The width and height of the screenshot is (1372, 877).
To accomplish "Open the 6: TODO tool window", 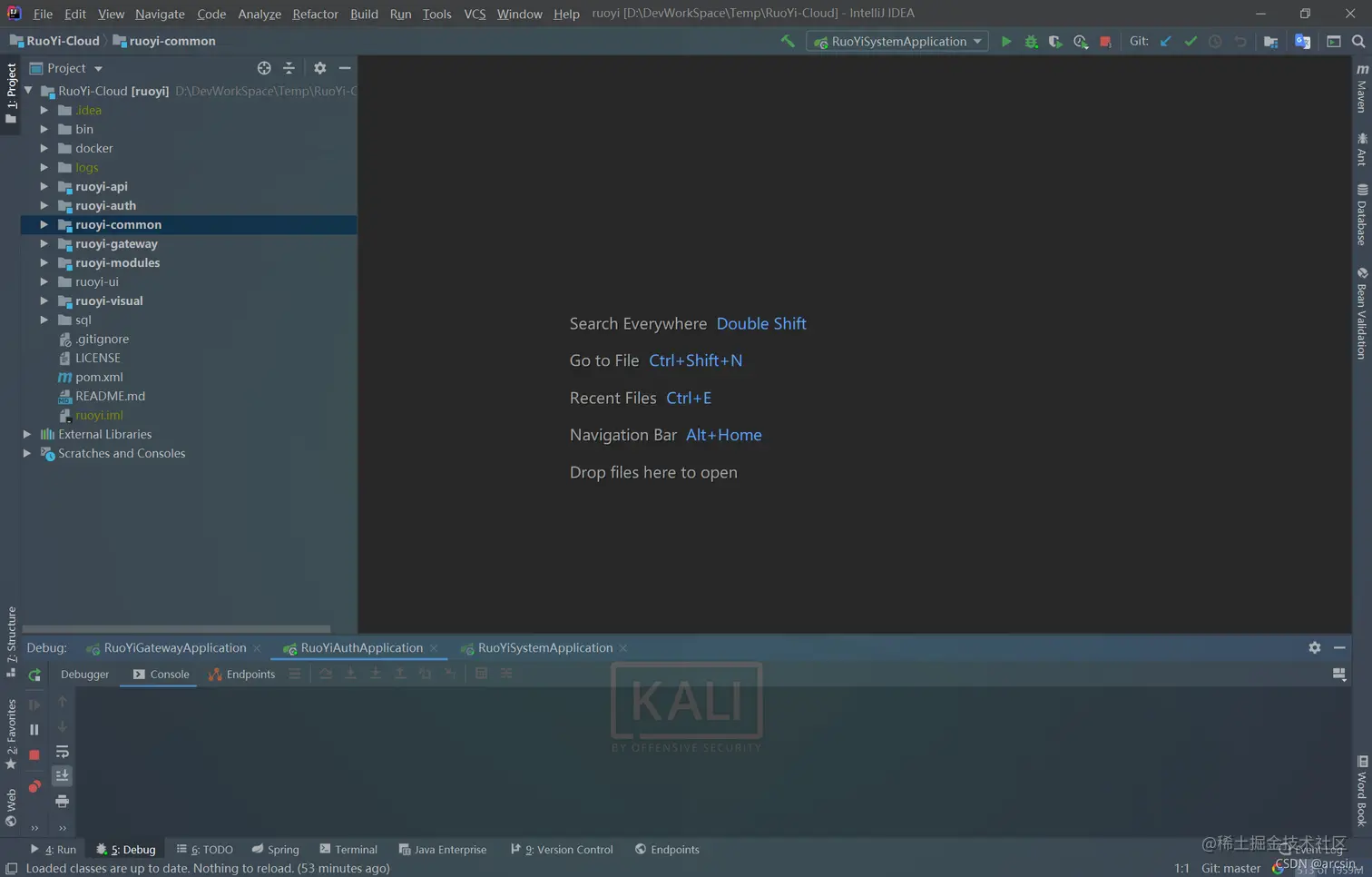I will click(x=205, y=849).
